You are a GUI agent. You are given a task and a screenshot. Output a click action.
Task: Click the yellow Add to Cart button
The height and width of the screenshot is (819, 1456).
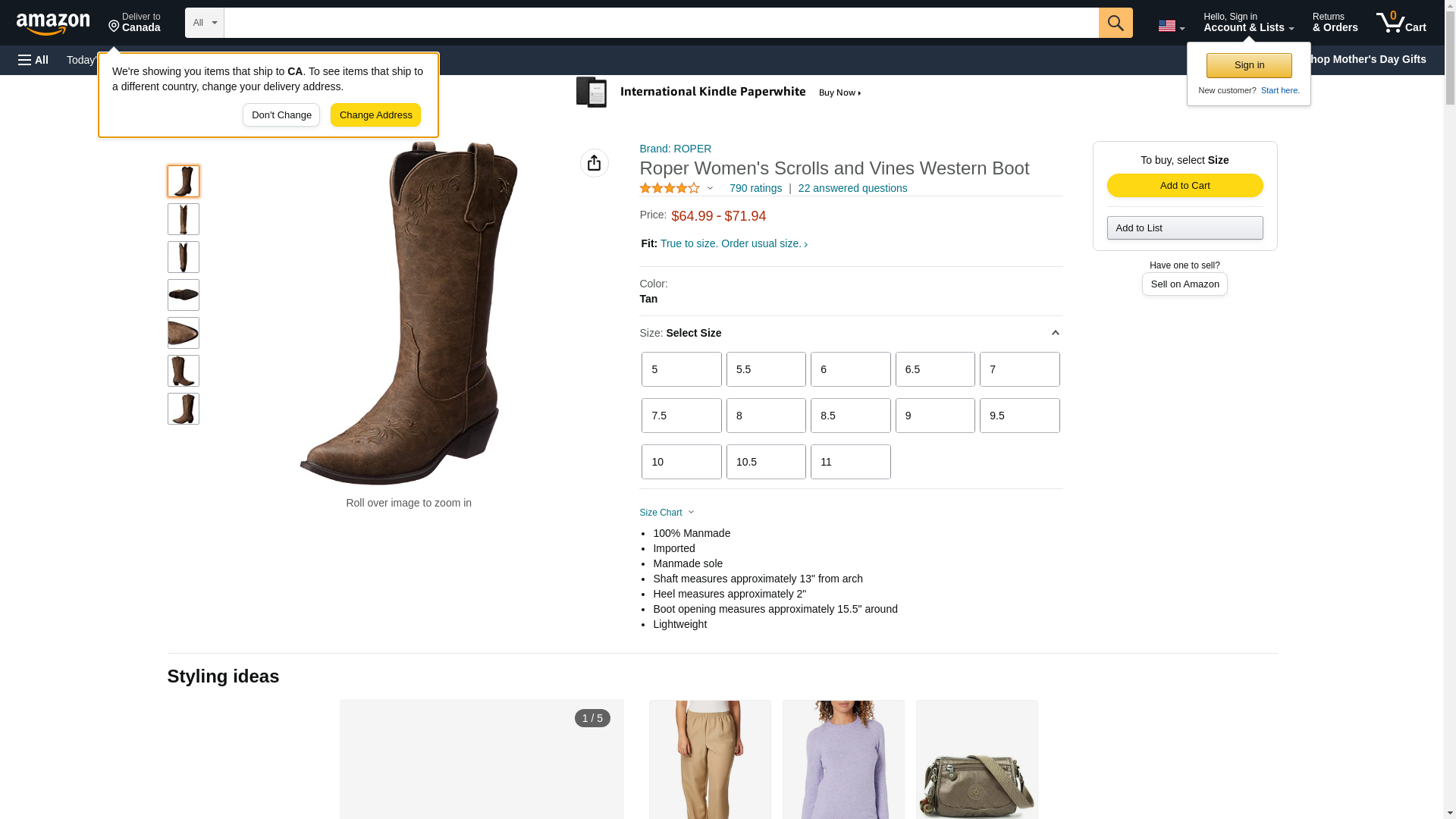click(1184, 186)
